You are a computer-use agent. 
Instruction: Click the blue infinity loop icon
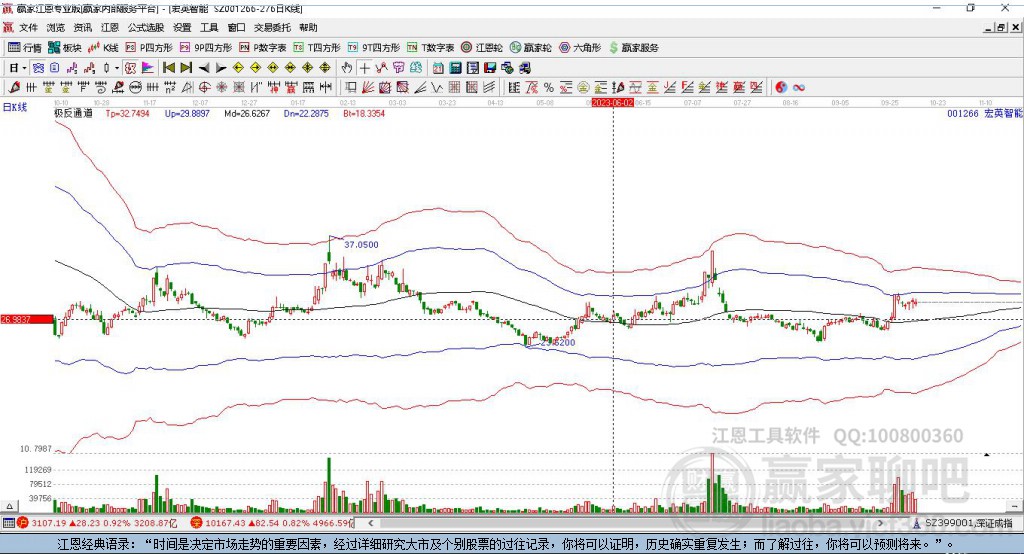tap(798, 88)
